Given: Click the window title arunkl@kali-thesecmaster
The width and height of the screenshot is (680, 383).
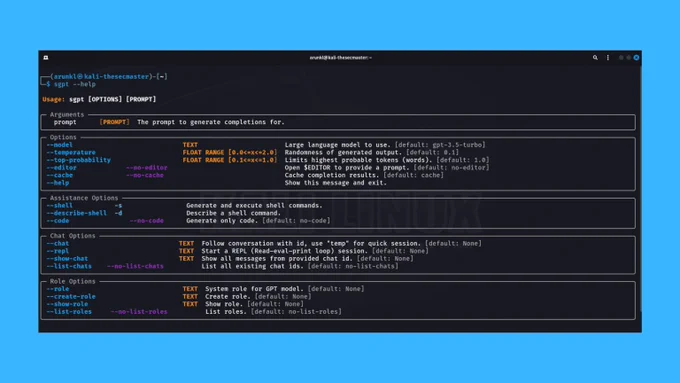Looking at the screenshot, I should tap(340, 57).
